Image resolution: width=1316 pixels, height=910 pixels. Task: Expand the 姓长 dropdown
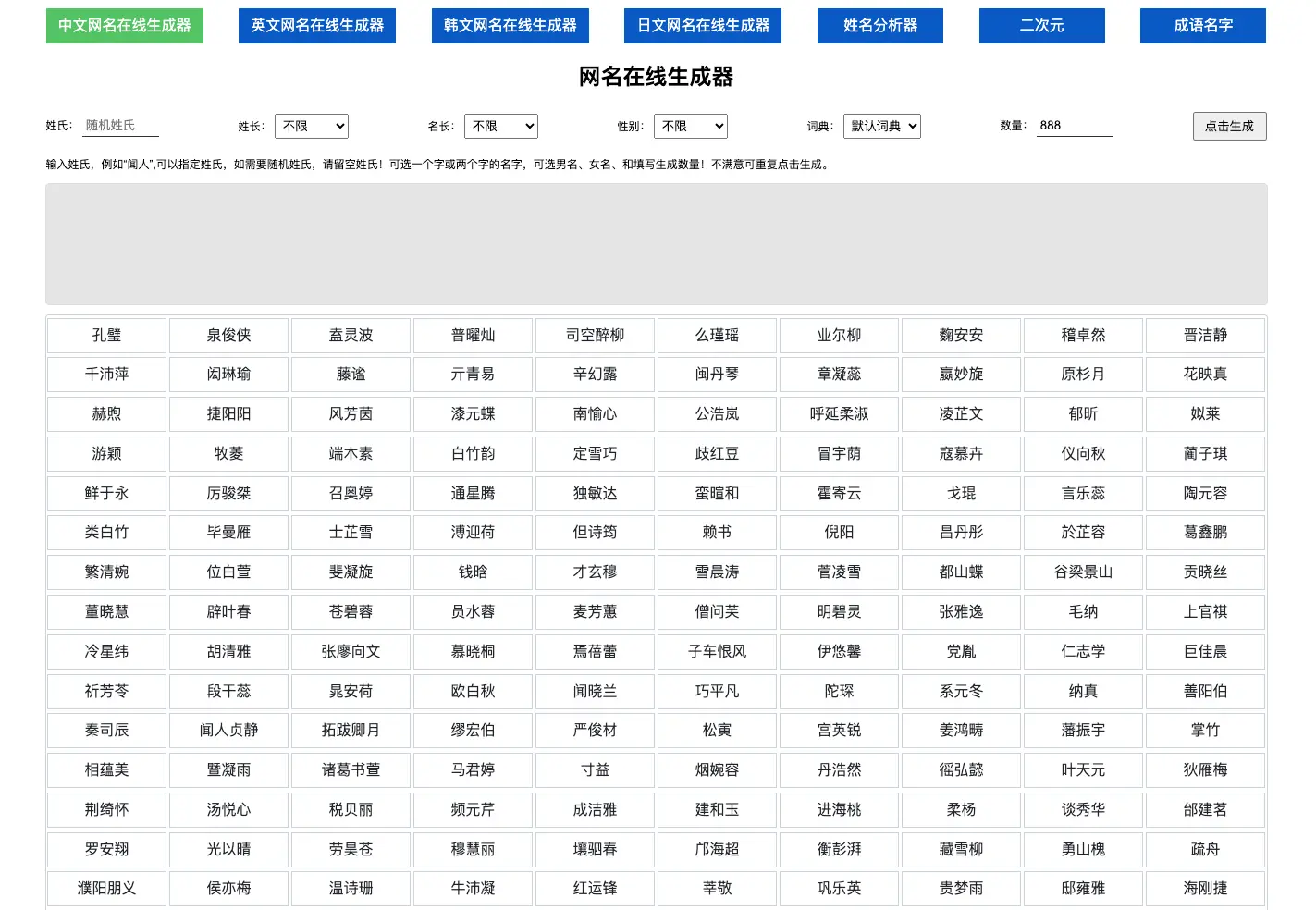point(312,126)
